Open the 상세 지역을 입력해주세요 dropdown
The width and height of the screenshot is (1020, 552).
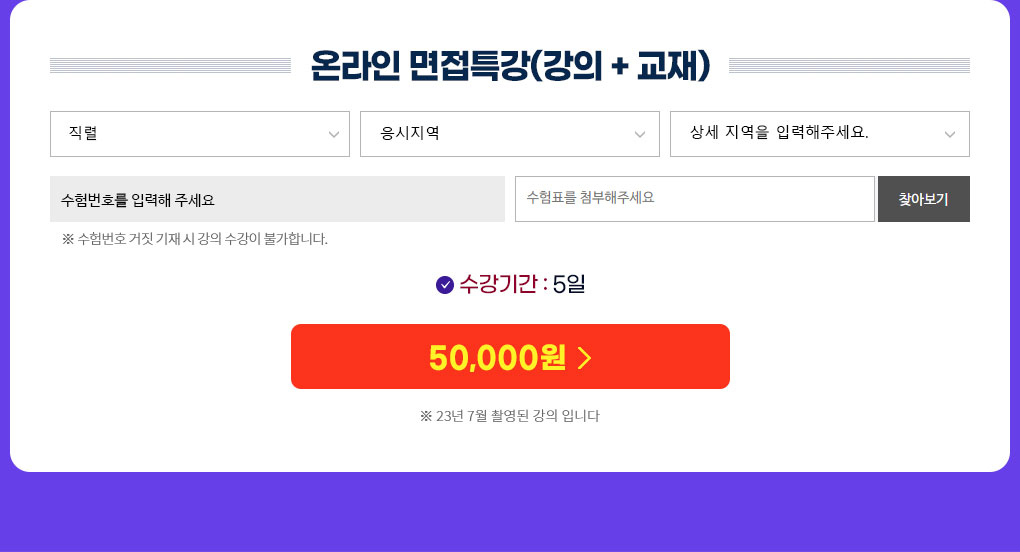click(x=820, y=134)
